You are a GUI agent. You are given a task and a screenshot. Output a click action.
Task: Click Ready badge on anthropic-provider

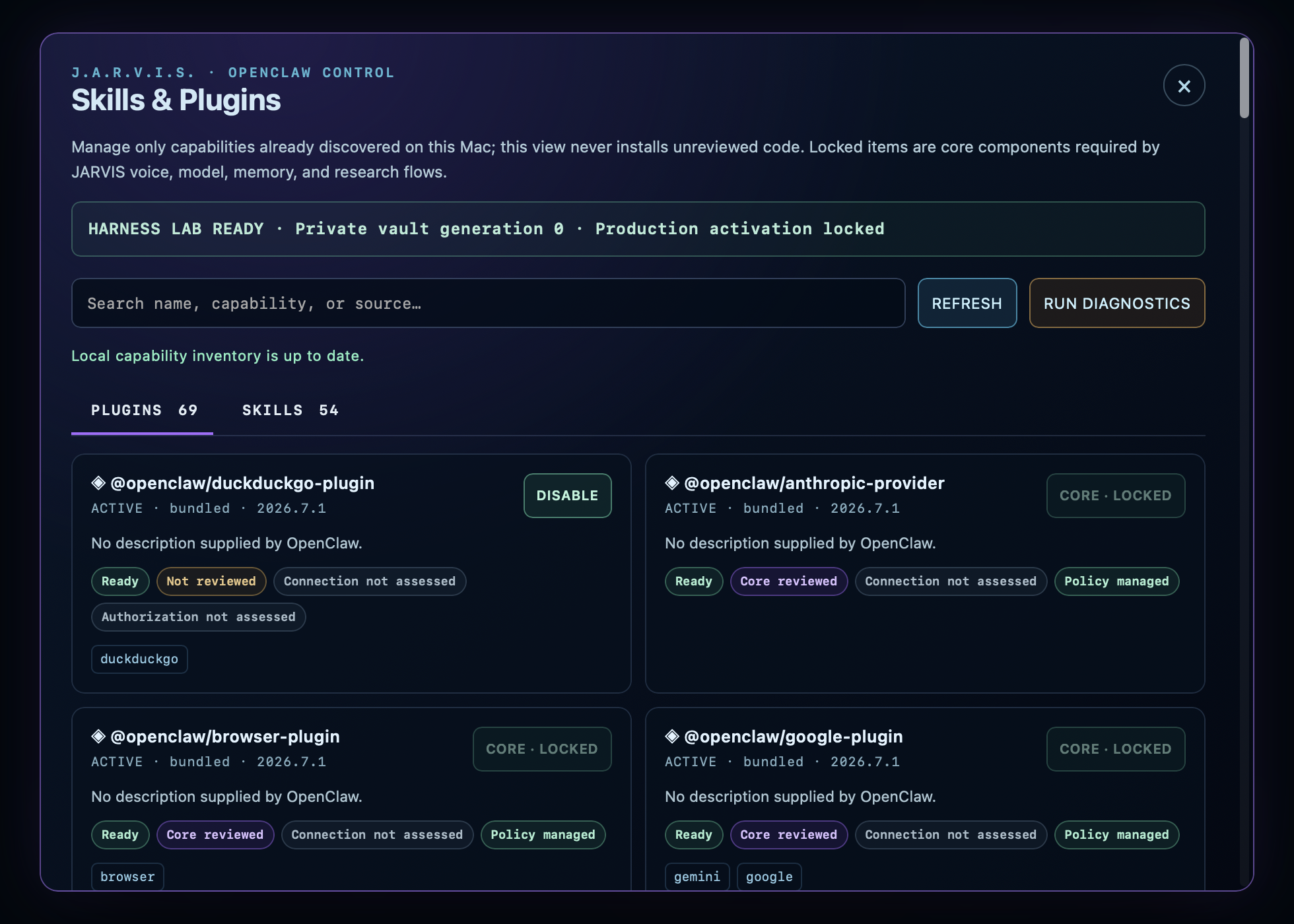(694, 581)
